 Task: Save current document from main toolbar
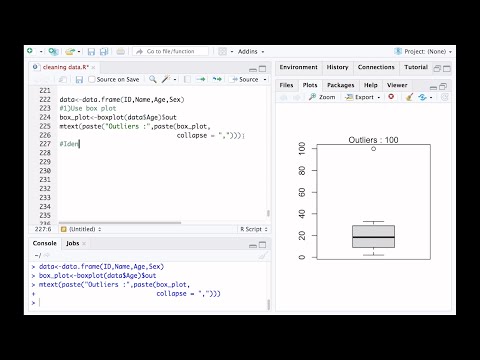[91, 51]
